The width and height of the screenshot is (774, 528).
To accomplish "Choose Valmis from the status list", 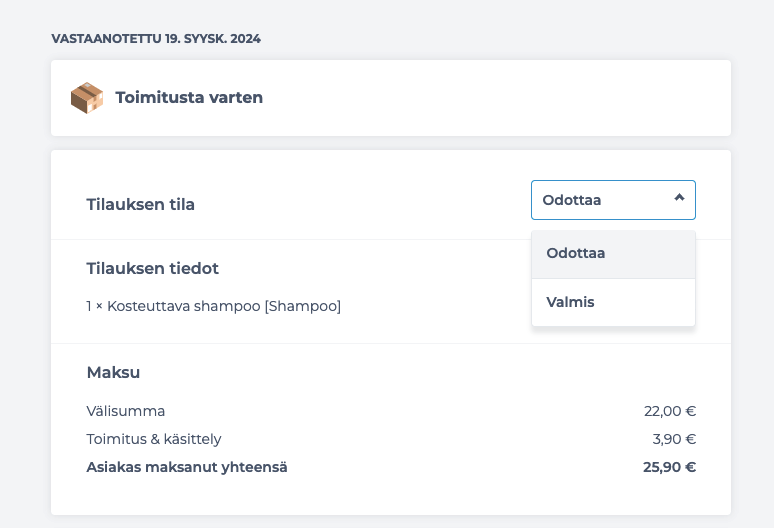I will 613,302.
